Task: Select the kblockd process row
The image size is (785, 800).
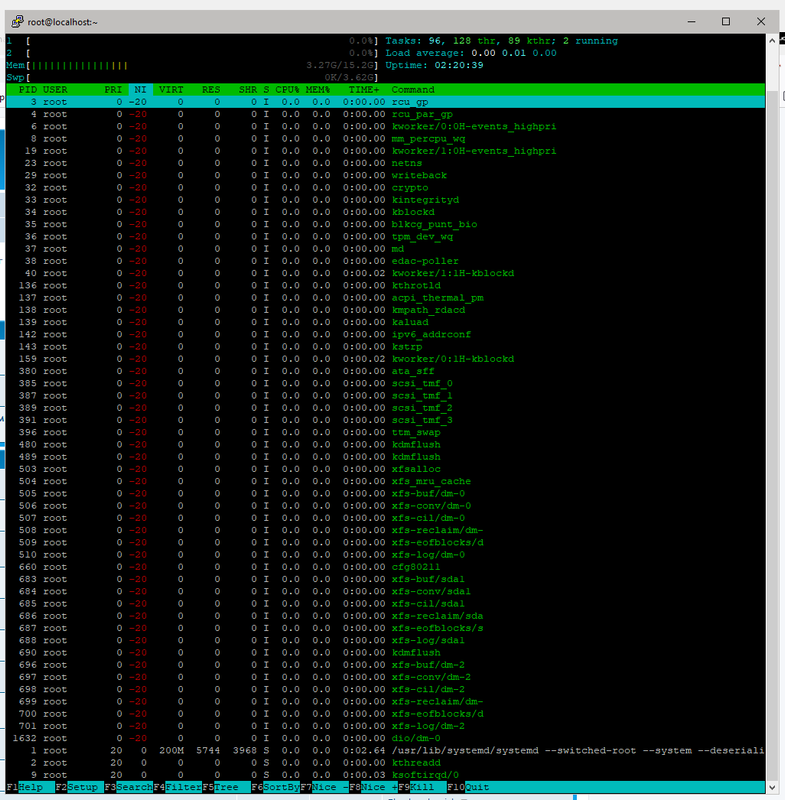Action: coord(385,212)
